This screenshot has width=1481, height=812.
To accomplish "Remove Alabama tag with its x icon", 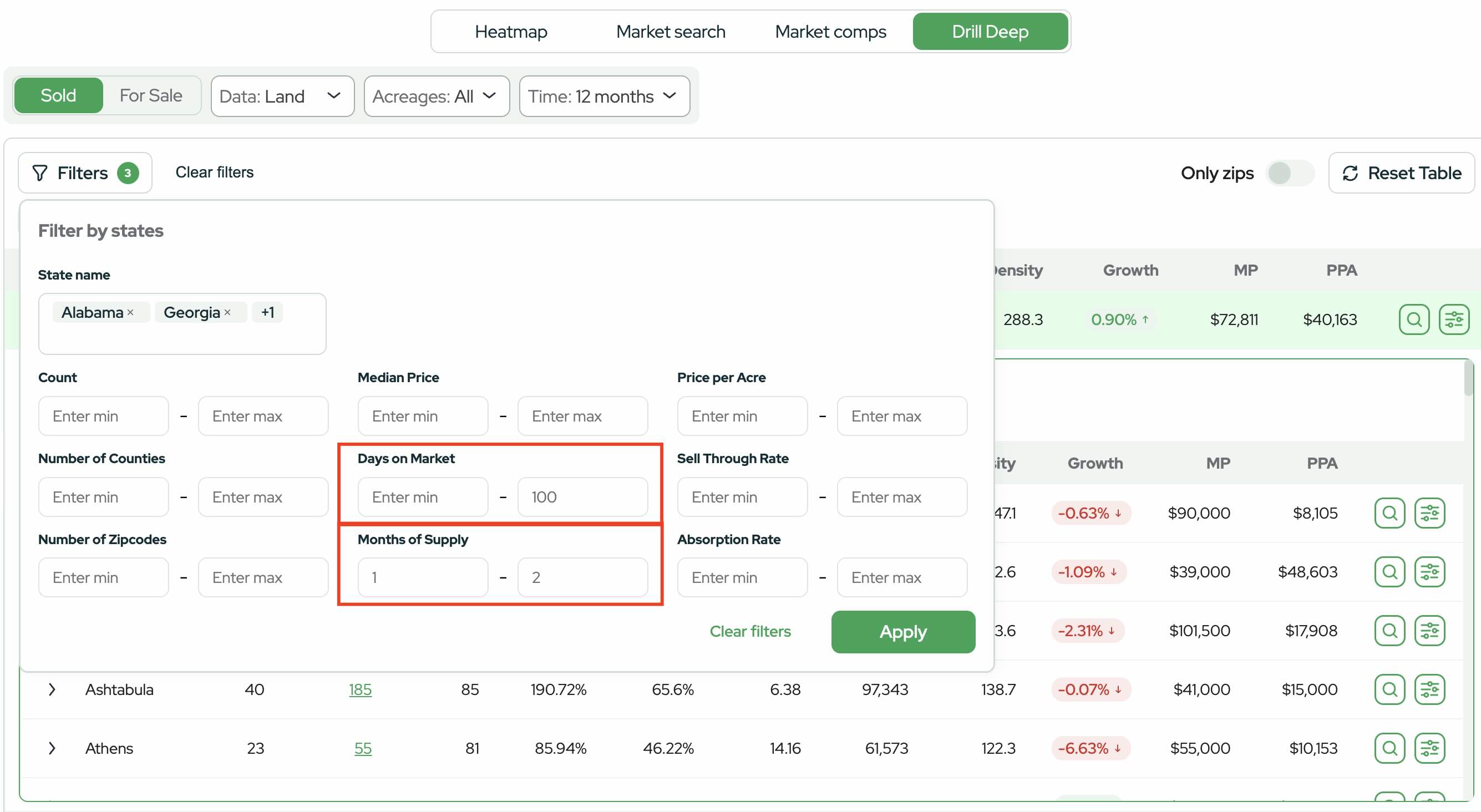I will coord(130,312).
